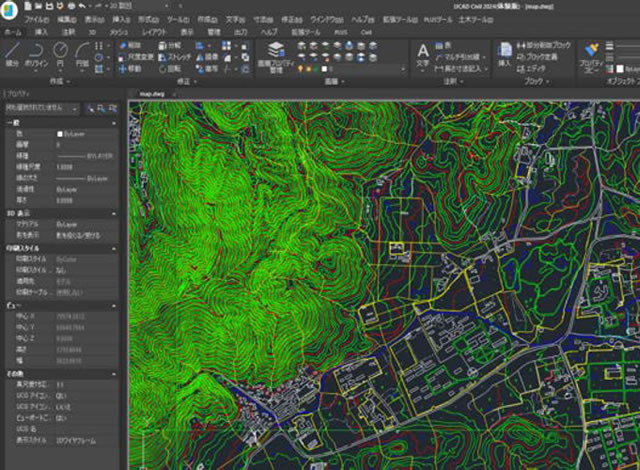Screen dimensions: 640x470
Task: Select the map.dwg document tab
Action: [151, 94]
